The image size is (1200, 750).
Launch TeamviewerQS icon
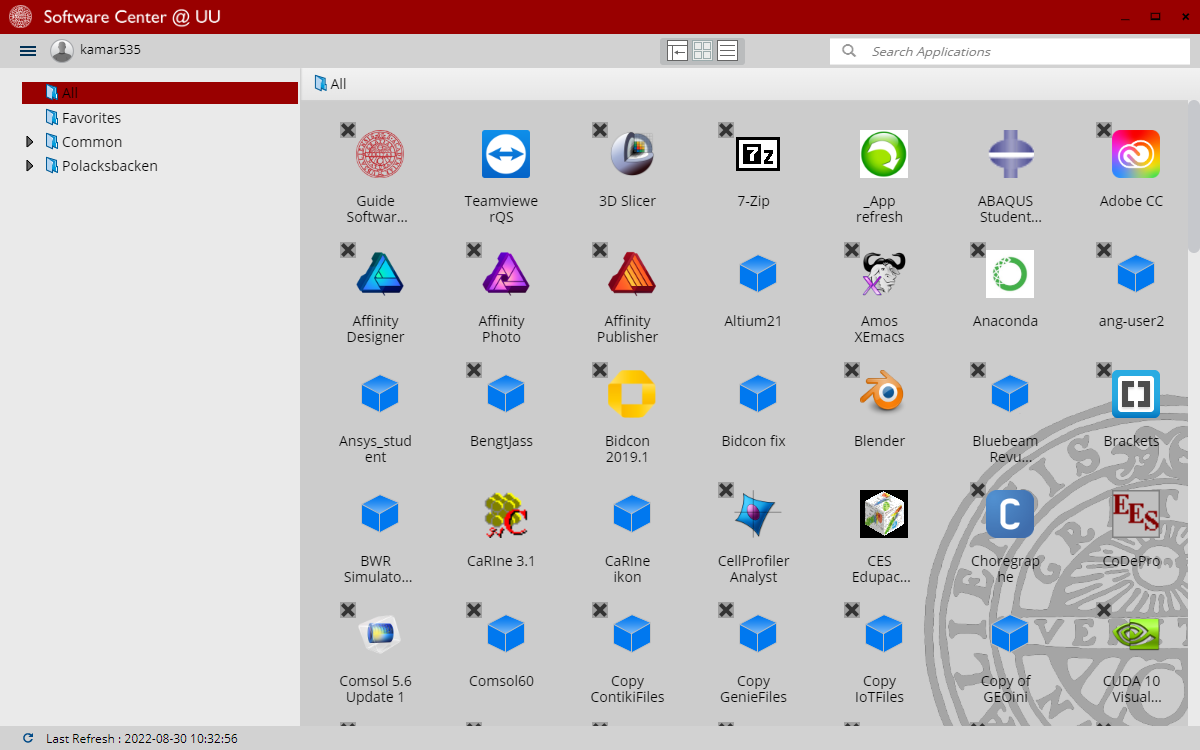pyautogui.click(x=506, y=154)
